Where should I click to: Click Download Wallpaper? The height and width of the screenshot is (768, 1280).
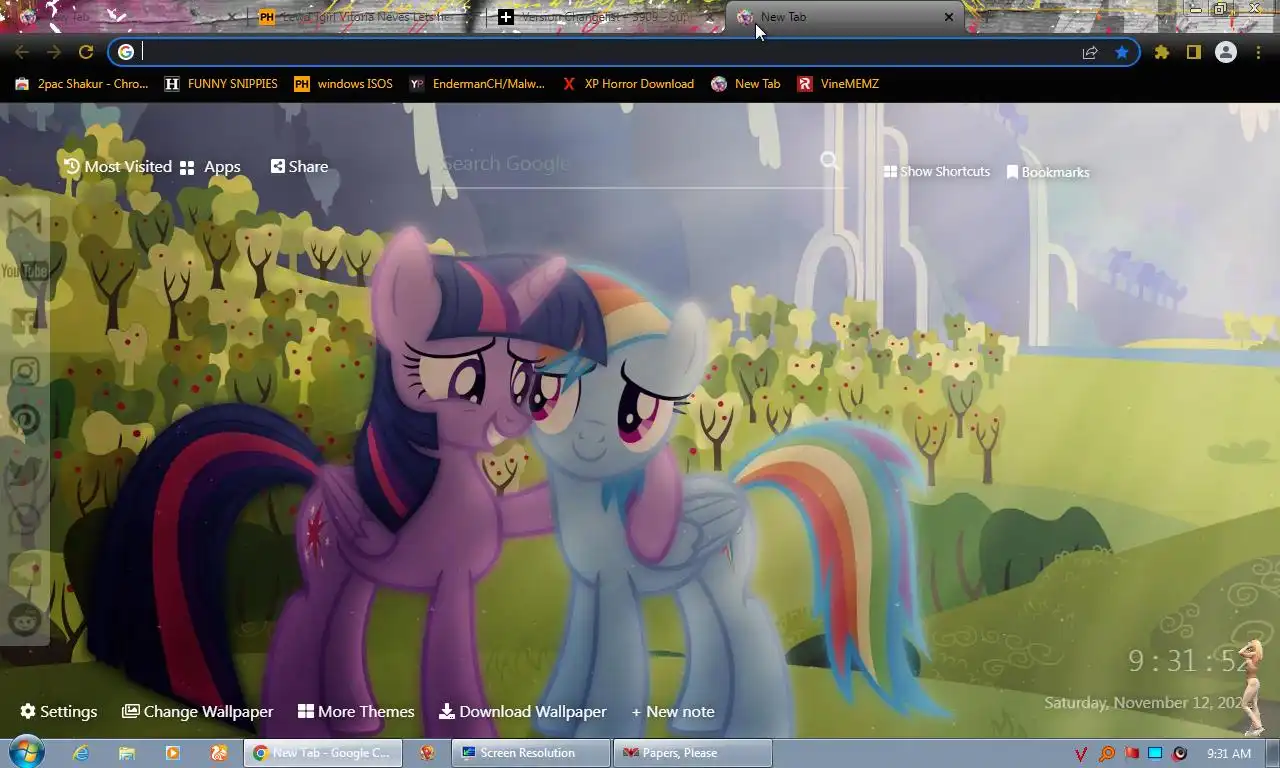(523, 711)
